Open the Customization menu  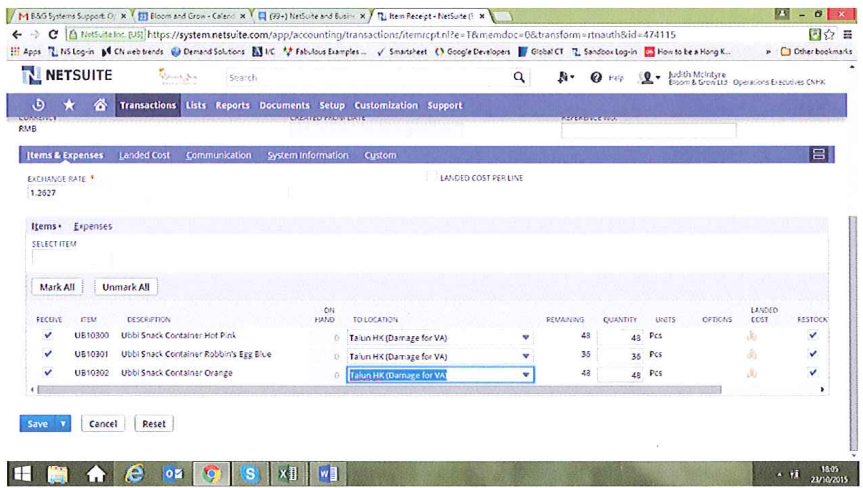[386, 105]
